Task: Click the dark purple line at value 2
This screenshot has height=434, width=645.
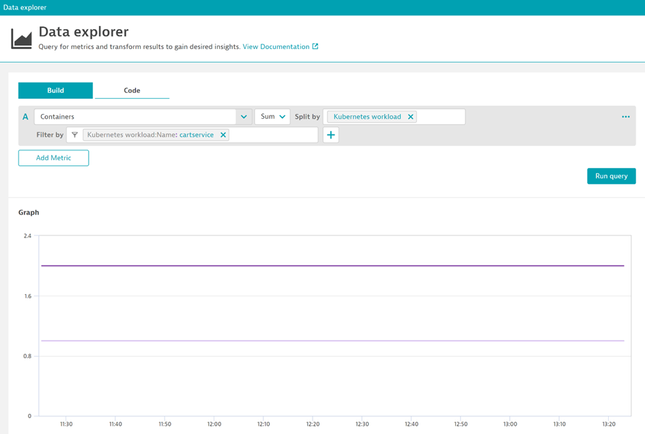Action: [x=330, y=266]
